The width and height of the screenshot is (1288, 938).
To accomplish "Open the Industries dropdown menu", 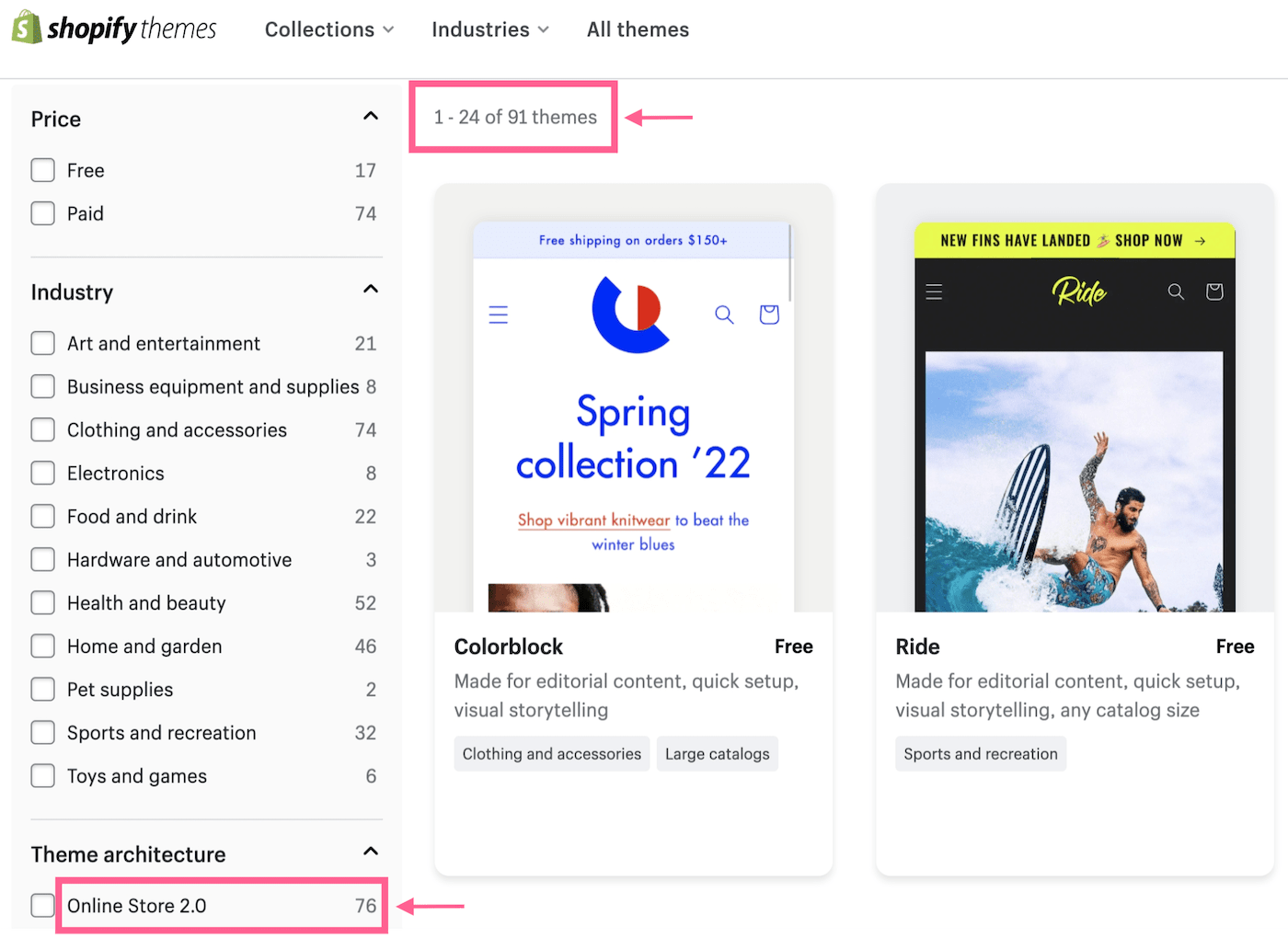I will pyautogui.click(x=490, y=29).
